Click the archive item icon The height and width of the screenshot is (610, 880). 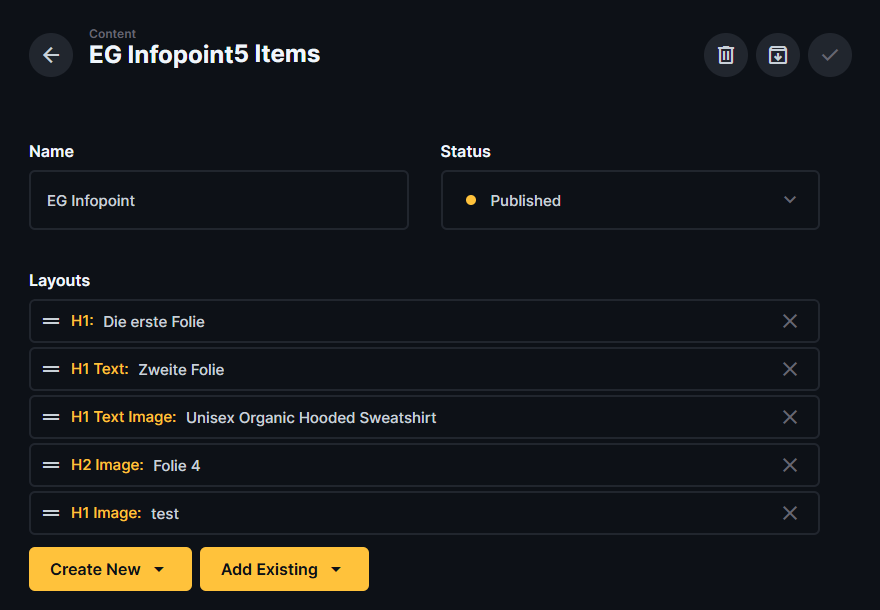(778, 55)
